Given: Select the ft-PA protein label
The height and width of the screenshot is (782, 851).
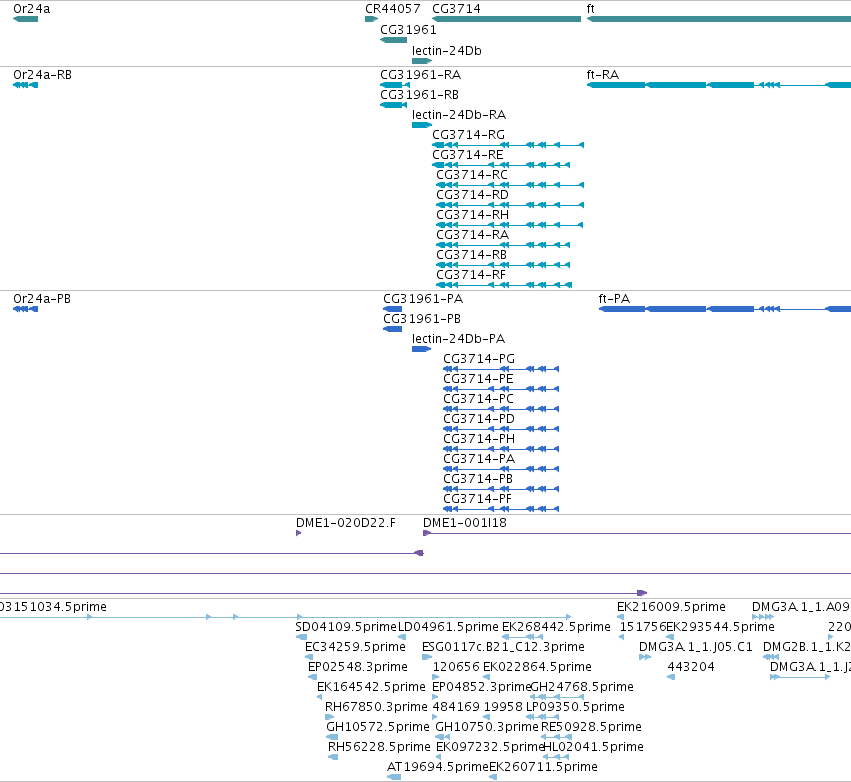Looking at the screenshot, I should 614,298.
